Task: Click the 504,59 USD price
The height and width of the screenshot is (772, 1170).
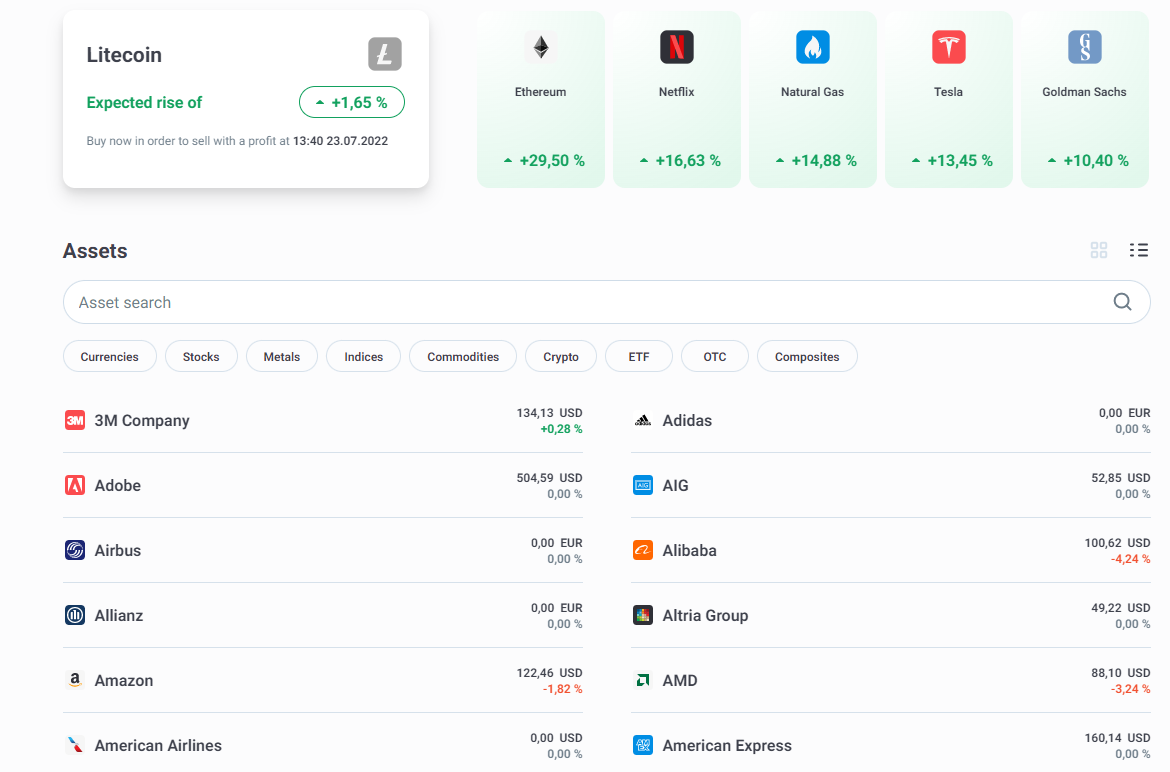Action: [x=549, y=477]
